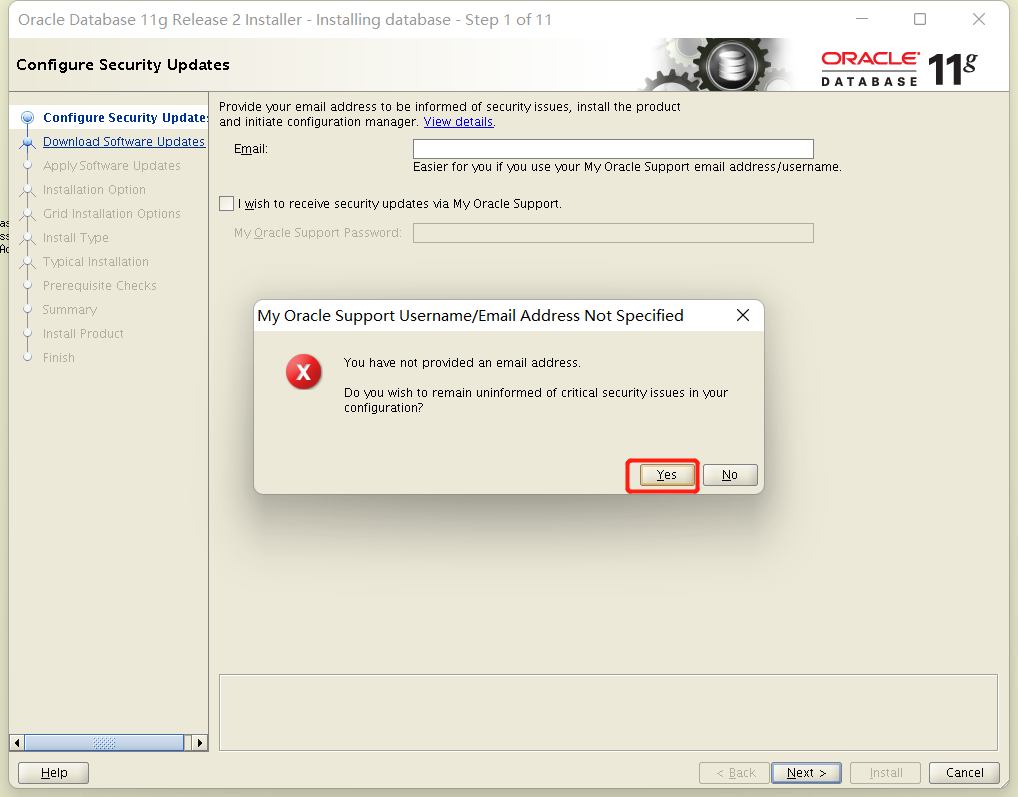Viewport: 1018px width, 797px height.
Task: Click the empty message area at bottom
Action: pos(608,713)
